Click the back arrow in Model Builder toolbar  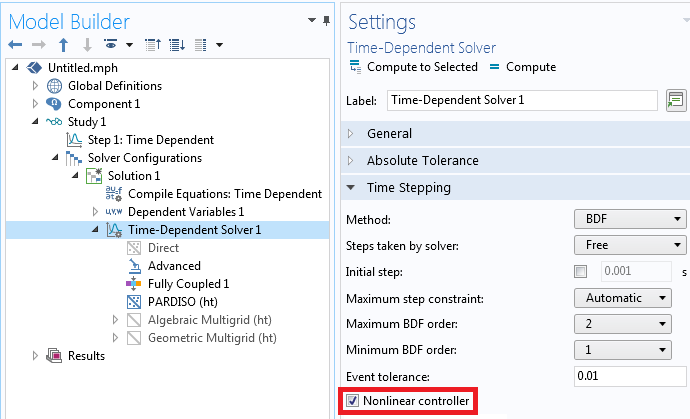(15, 45)
